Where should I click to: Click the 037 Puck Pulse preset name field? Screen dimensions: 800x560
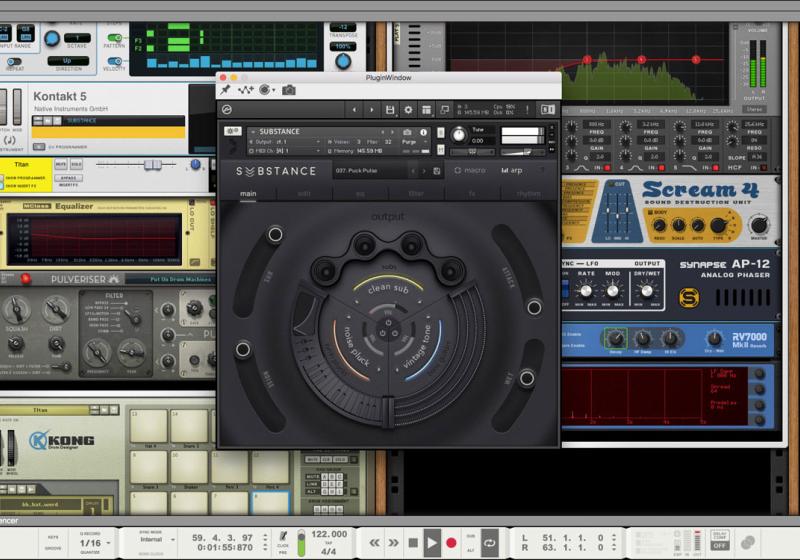tap(371, 171)
